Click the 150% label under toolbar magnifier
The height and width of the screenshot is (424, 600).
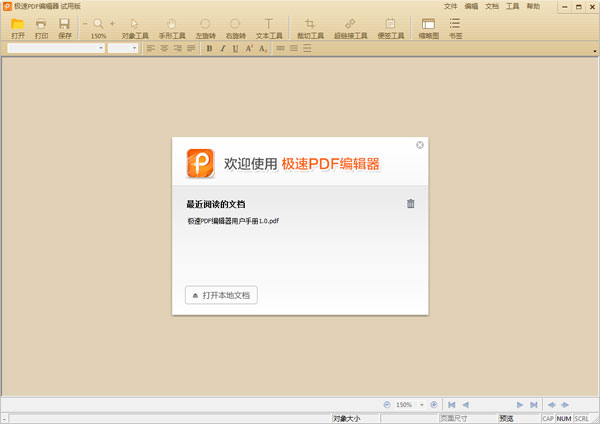pyautogui.click(x=98, y=36)
